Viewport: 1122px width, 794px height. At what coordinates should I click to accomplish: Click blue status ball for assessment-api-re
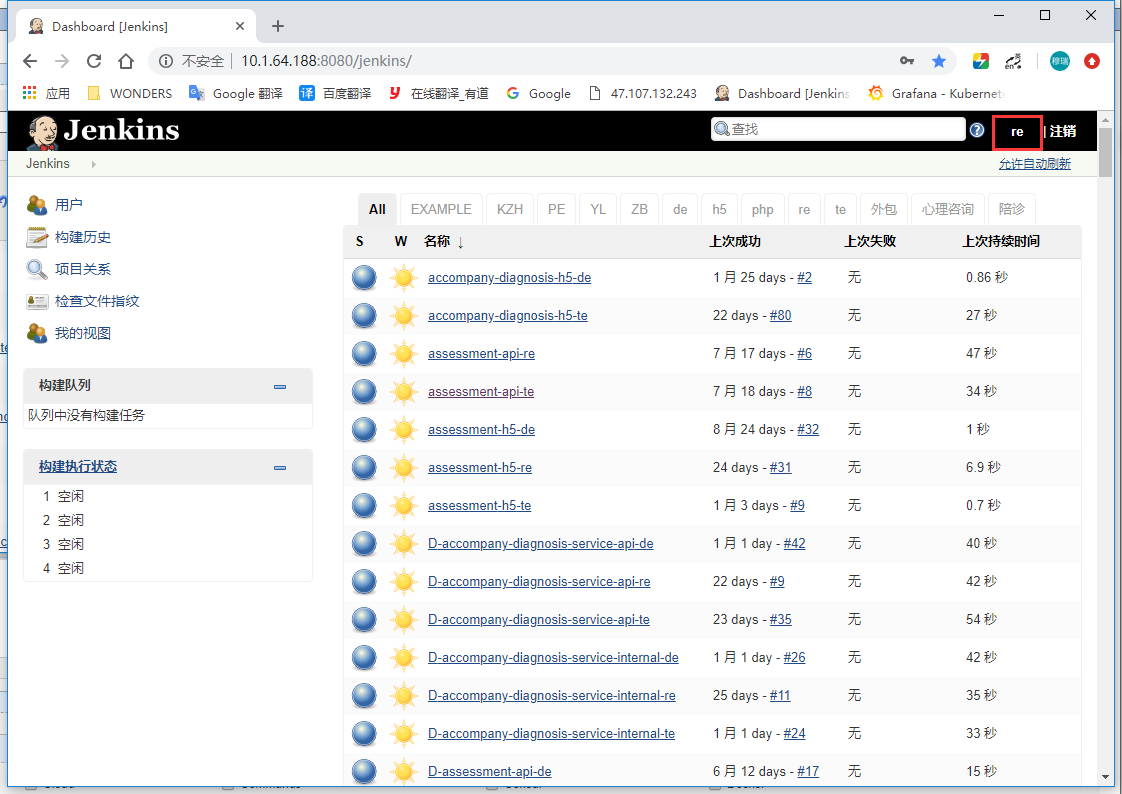pos(364,353)
